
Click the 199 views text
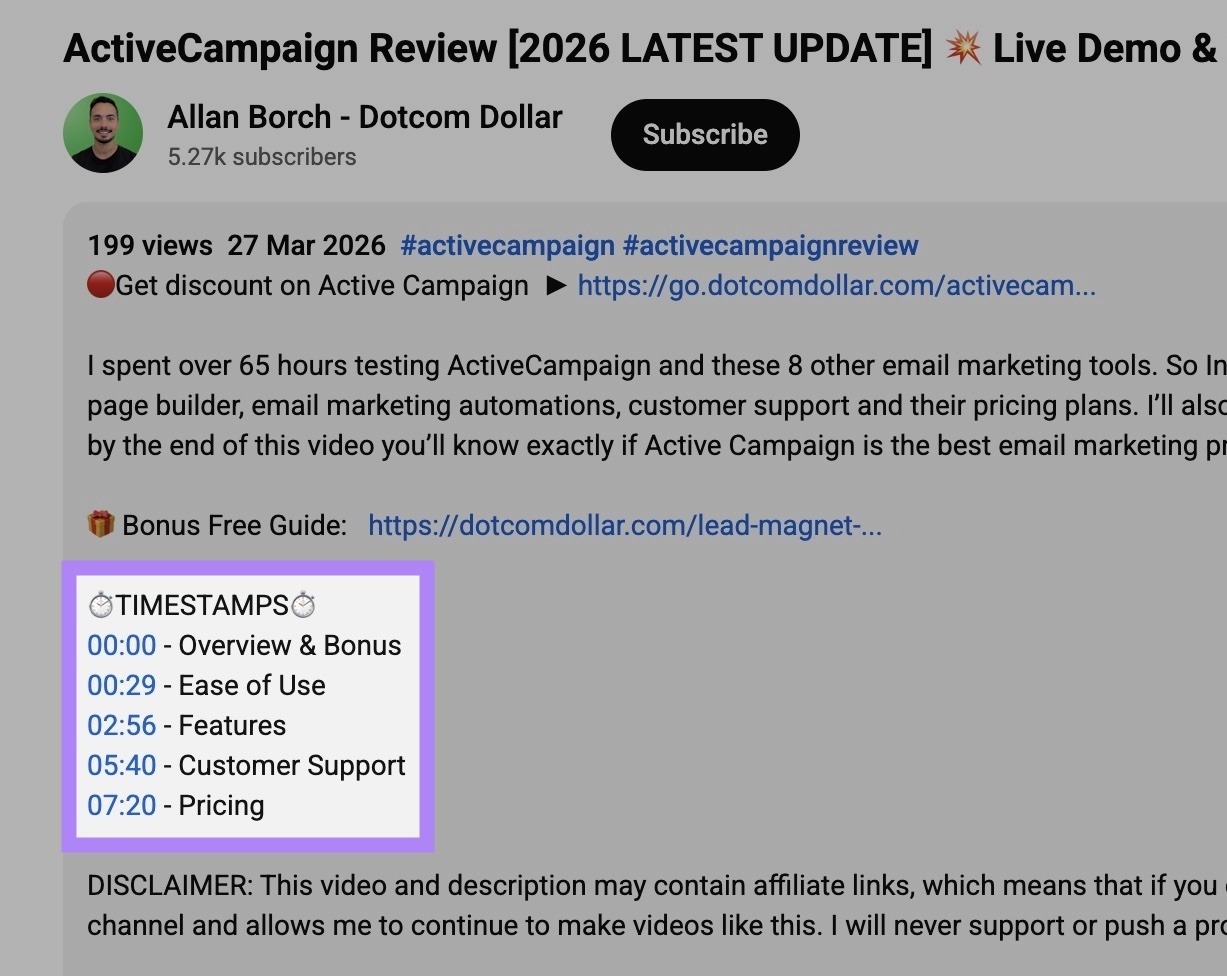pyautogui.click(x=150, y=245)
